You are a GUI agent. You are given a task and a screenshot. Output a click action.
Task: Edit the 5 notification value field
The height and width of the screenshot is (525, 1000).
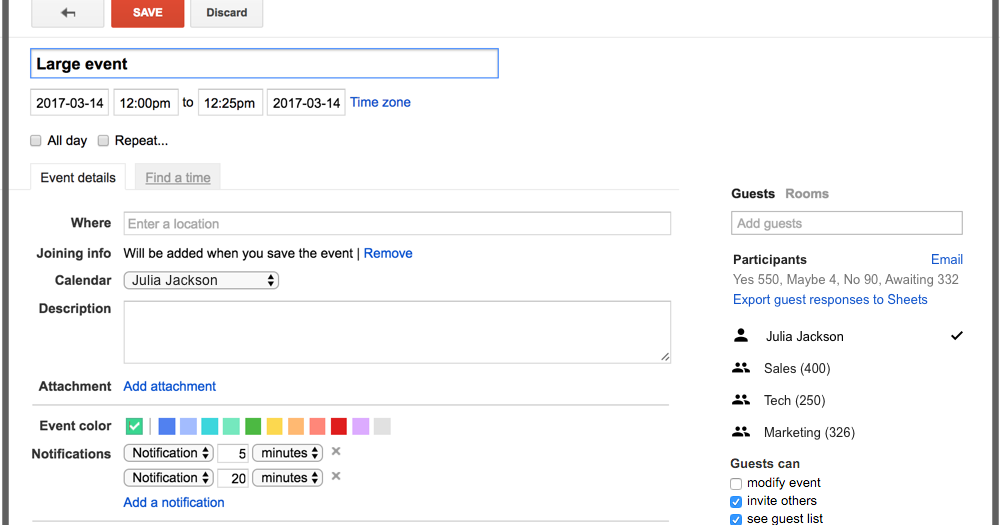tap(233, 454)
